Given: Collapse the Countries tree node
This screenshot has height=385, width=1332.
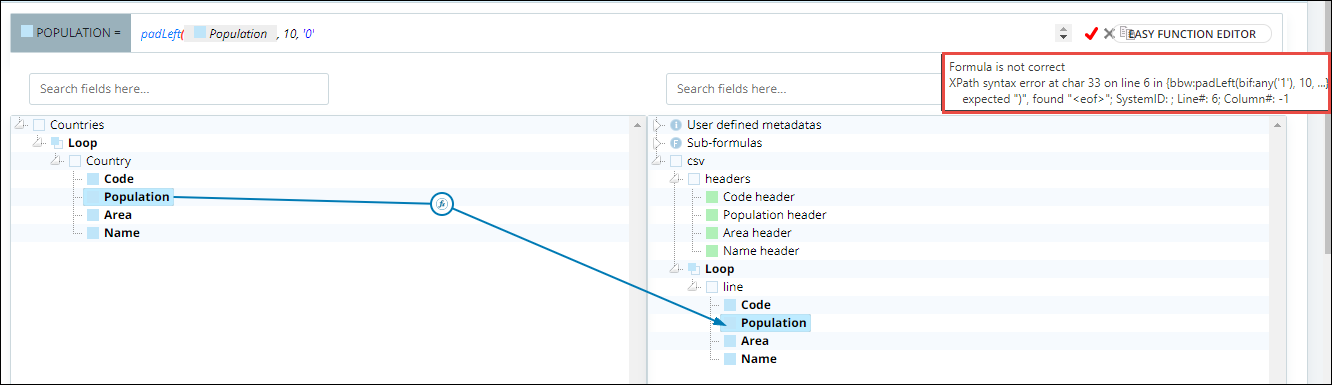Looking at the screenshot, I should click(21, 125).
